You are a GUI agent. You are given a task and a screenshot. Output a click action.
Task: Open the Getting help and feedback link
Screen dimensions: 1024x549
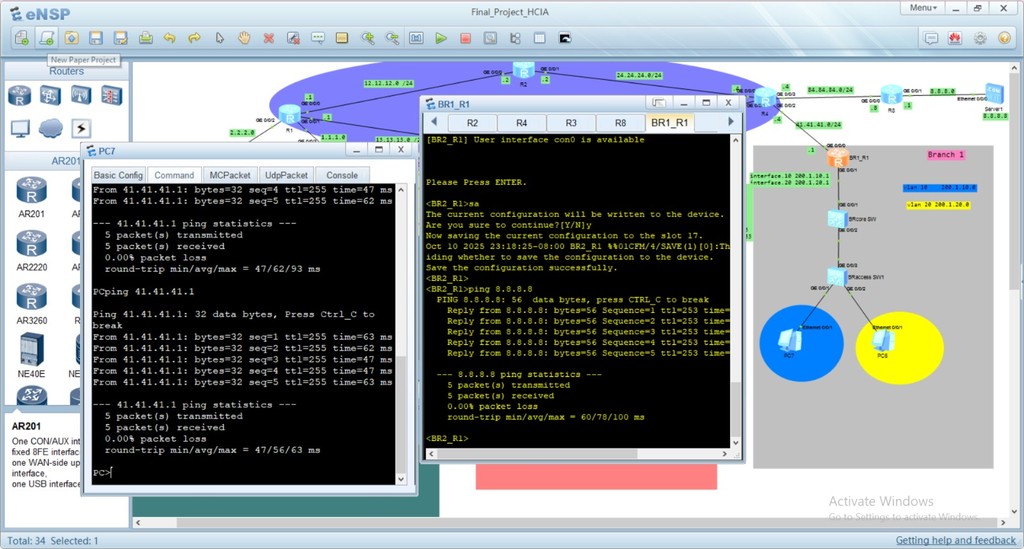955,540
